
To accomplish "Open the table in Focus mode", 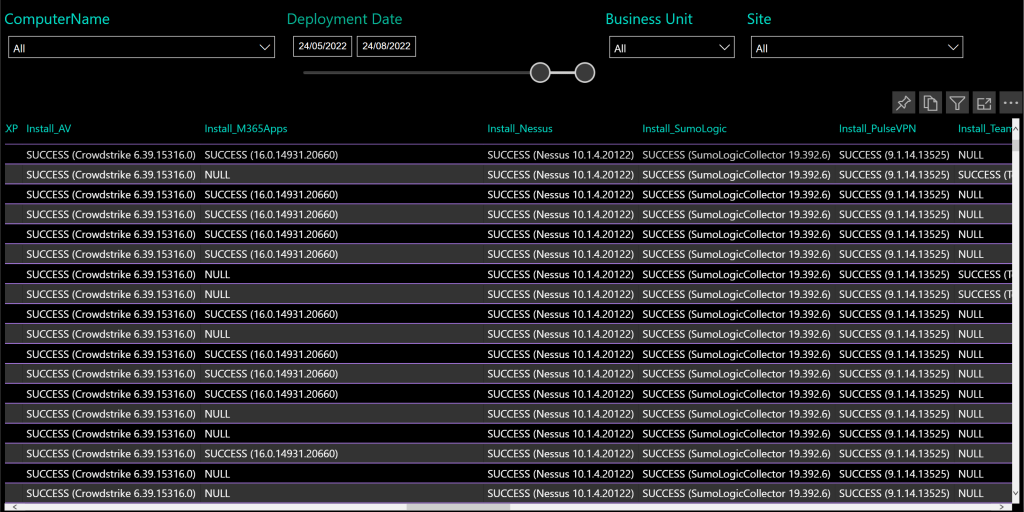I will (984, 103).
